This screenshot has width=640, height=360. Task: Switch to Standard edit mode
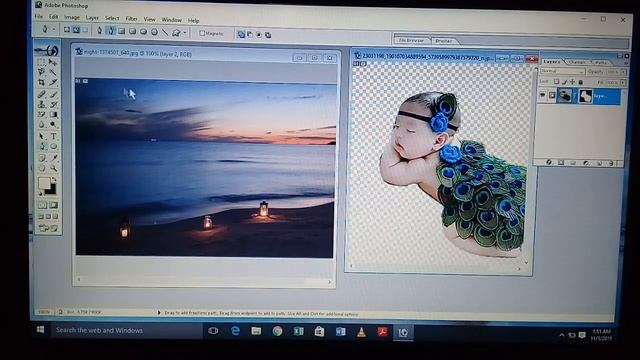pos(42,205)
